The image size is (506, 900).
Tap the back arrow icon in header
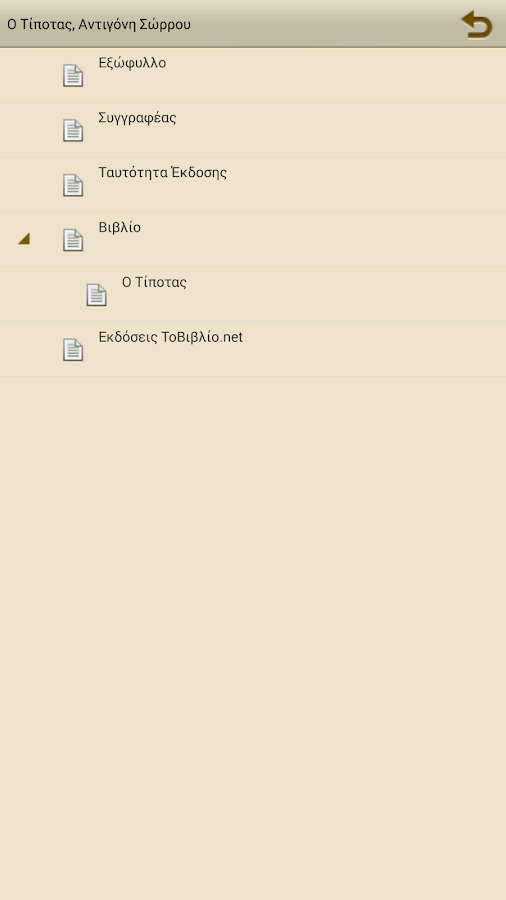click(x=477, y=24)
